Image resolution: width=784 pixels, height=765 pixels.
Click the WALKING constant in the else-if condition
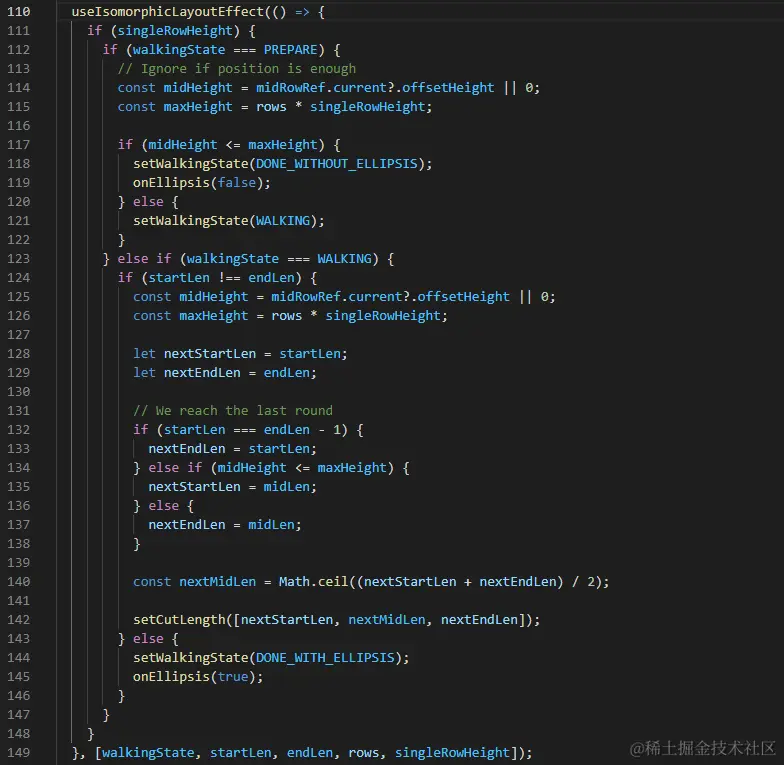point(344,258)
